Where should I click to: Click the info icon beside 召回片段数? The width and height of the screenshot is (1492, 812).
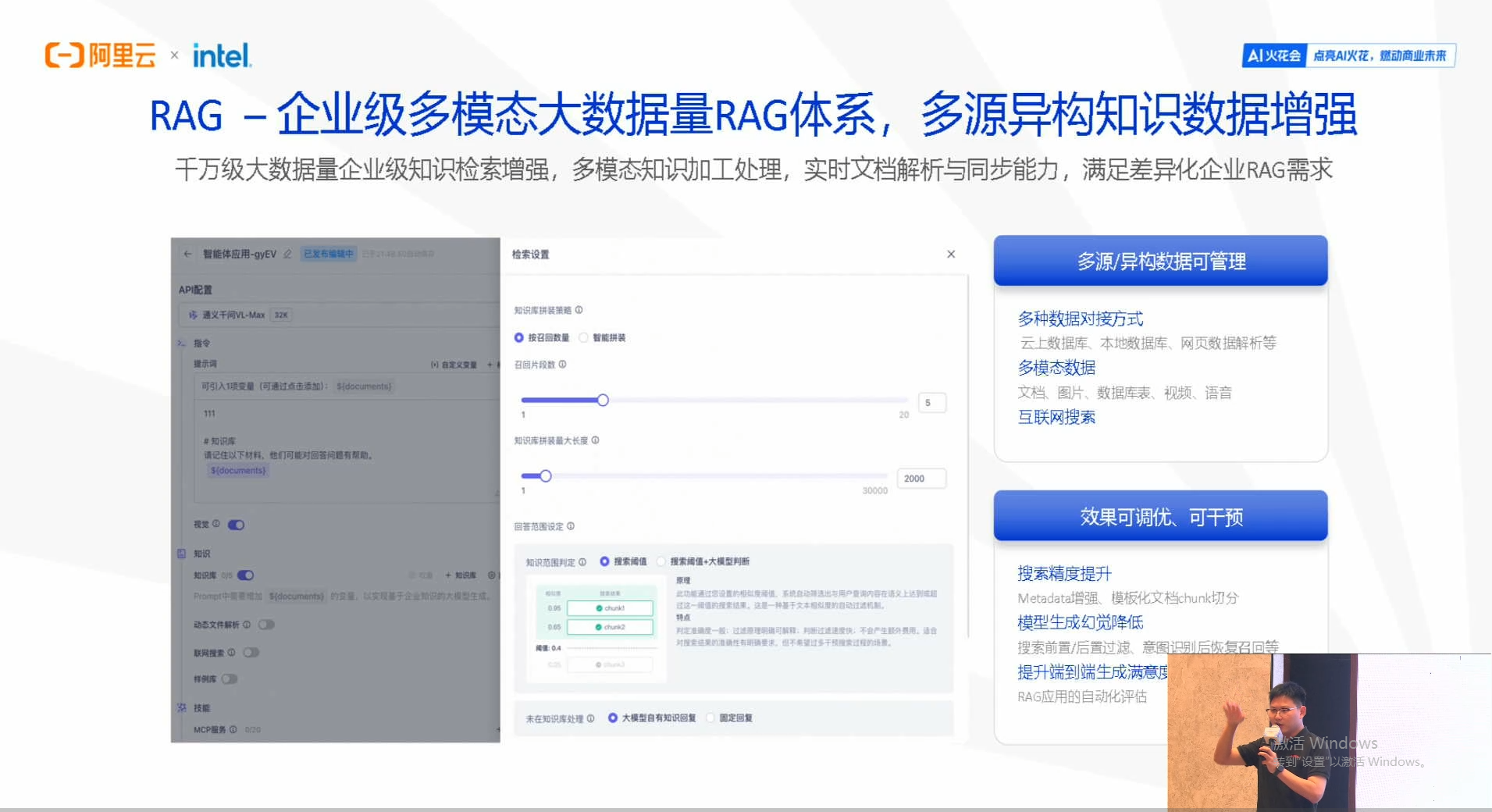(563, 365)
